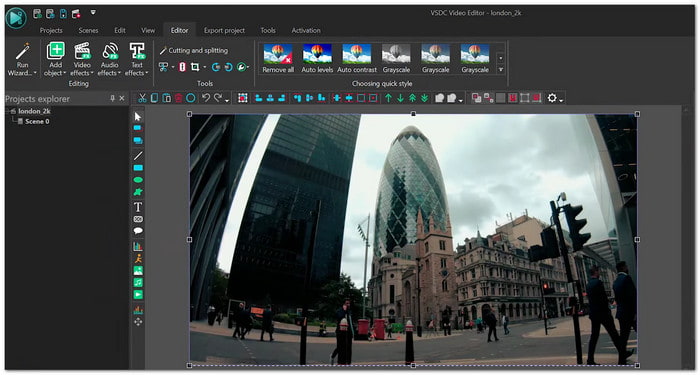Add an ellipse shape object

click(x=138, y=180)
